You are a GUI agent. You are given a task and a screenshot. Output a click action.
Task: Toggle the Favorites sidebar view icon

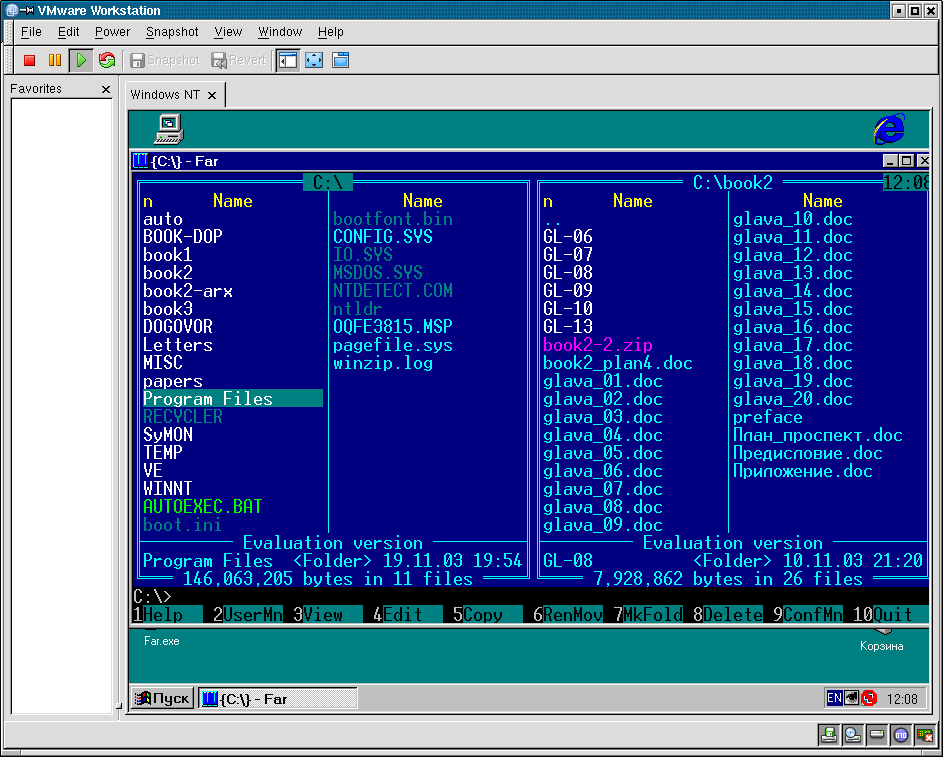[x=288, y=60]
